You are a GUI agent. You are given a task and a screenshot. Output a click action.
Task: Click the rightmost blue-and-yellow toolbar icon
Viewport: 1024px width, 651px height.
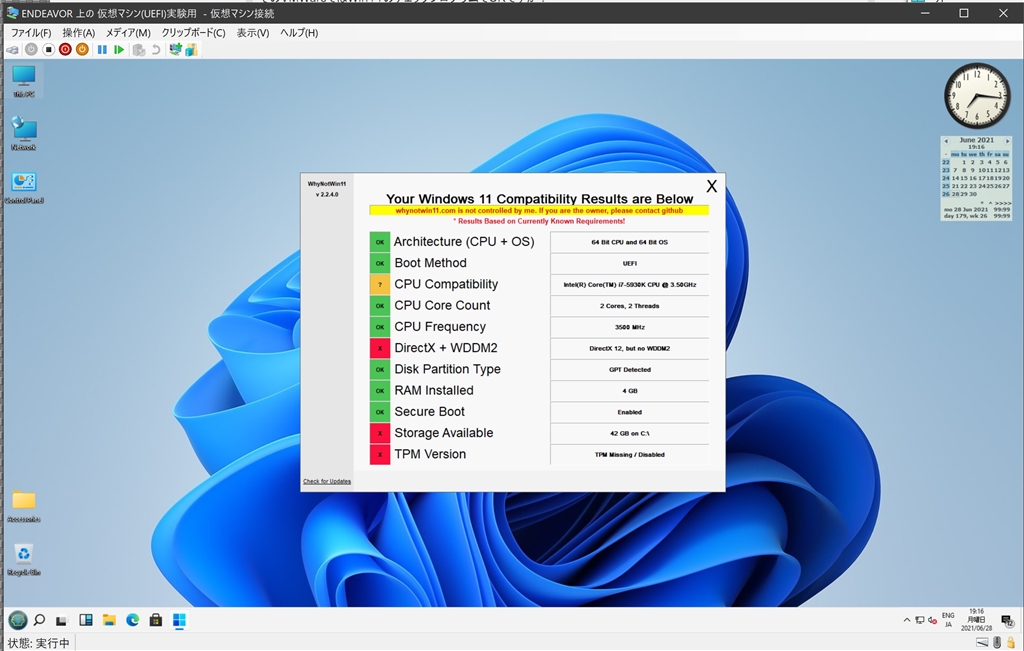point(191,50)
